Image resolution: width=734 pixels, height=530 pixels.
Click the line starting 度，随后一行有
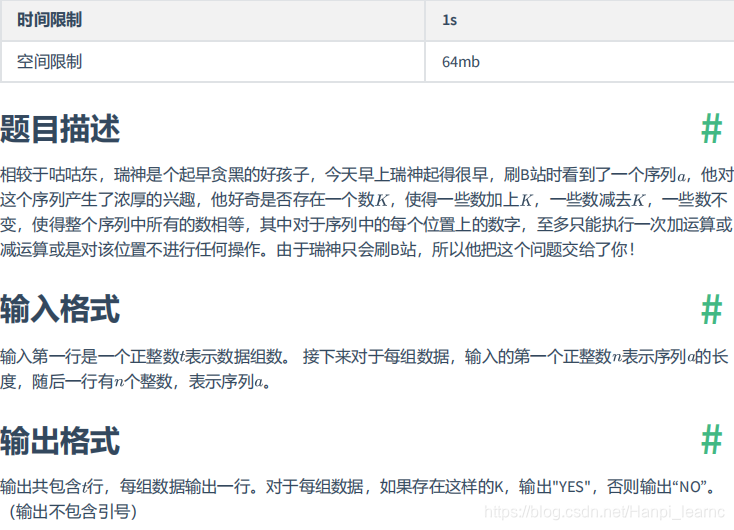click(x=136, y=382)
